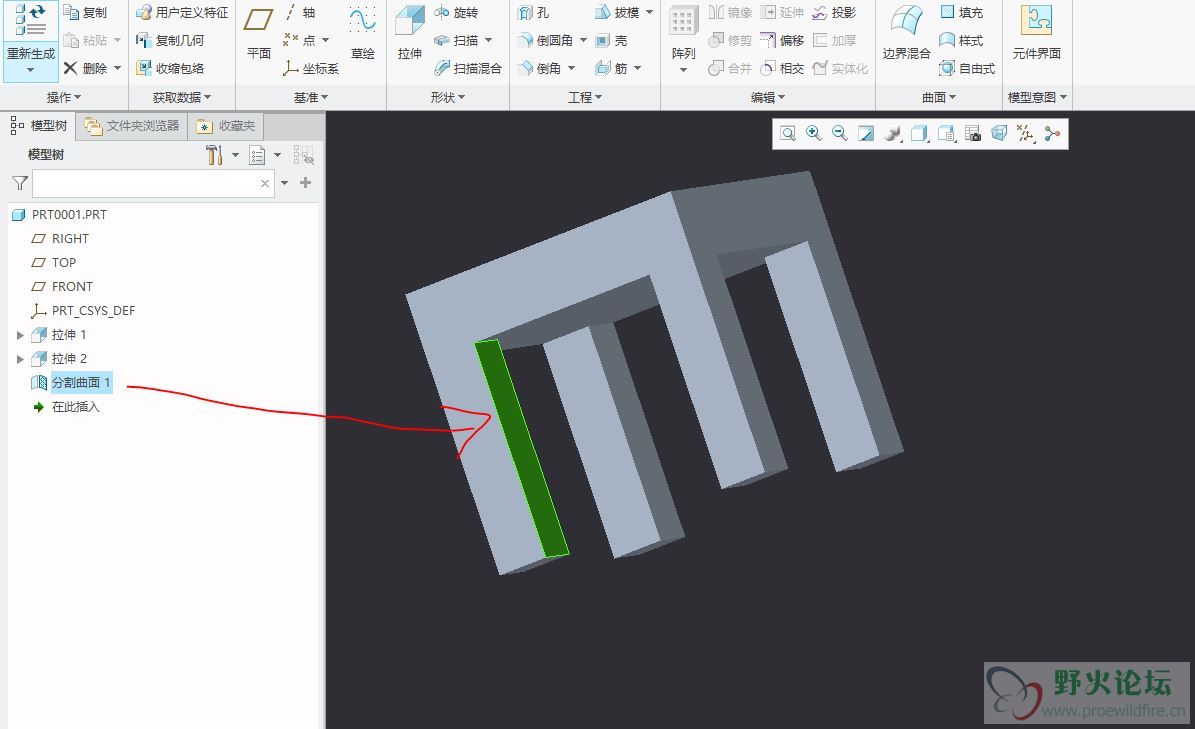Click the Offset (偏移) tool
This screenshot has height=729, width=1195.
click(783, 40)
